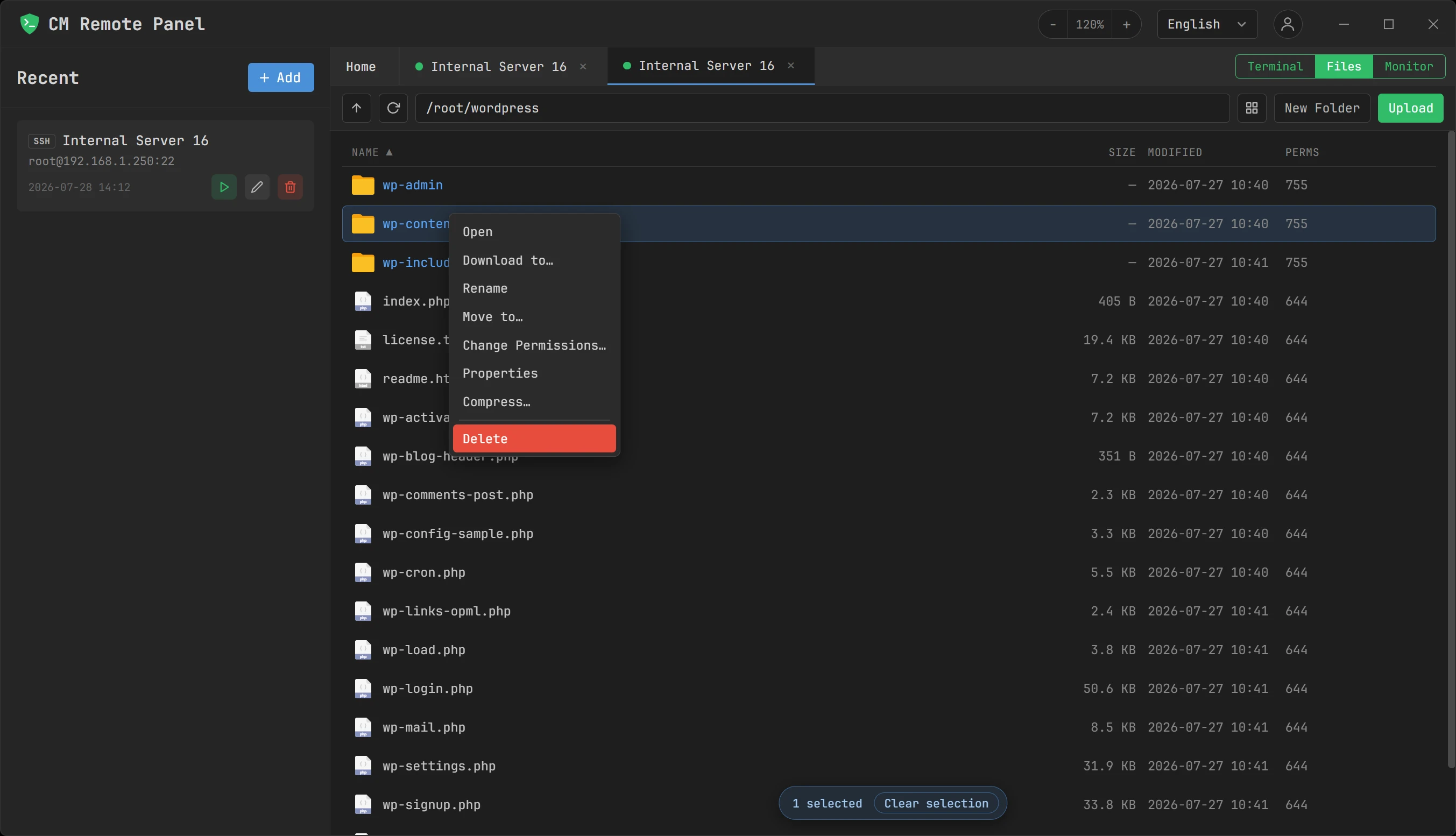The width and height of the screenshot is (1456, 836).
Task: Sort files by the NAME column
Action: [372, 152]
